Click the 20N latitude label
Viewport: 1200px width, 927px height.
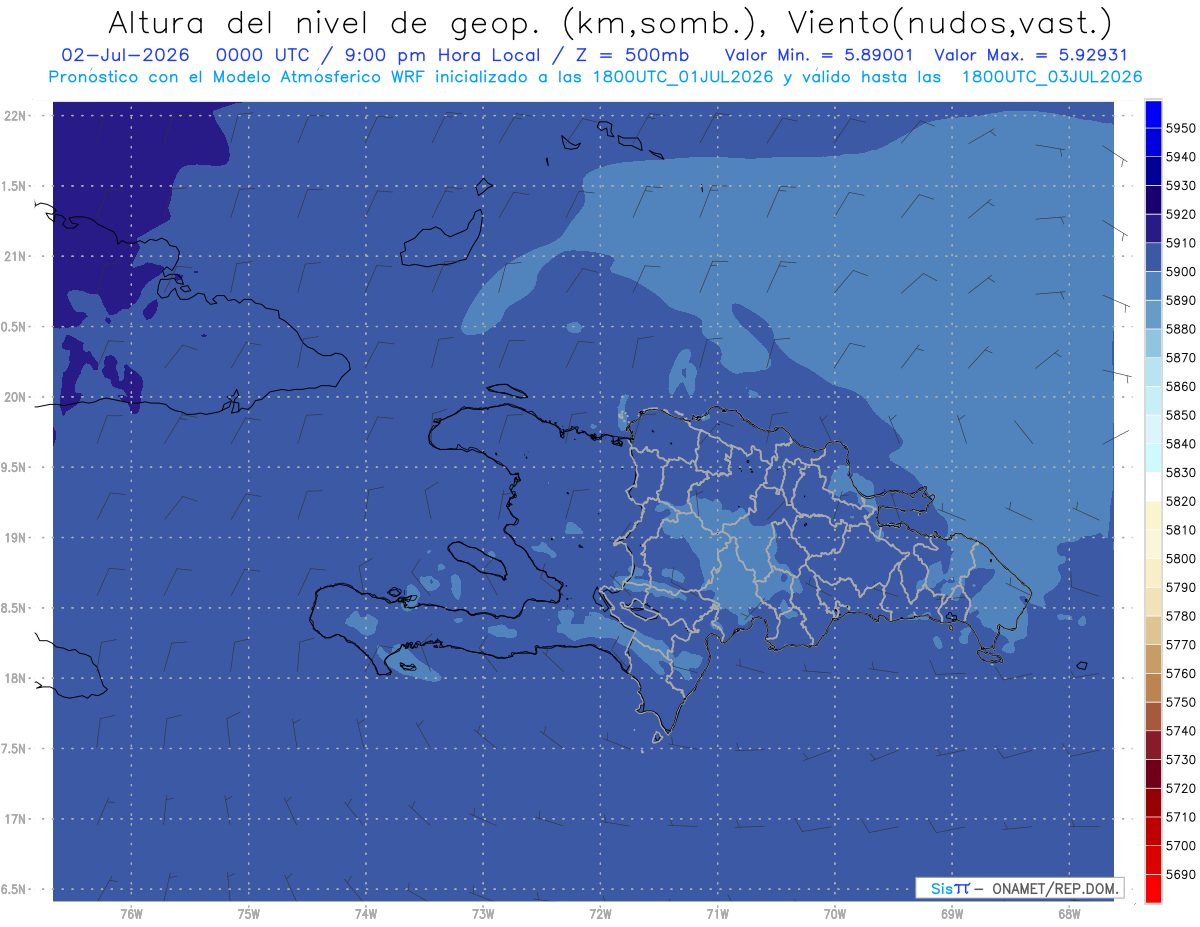16,397
